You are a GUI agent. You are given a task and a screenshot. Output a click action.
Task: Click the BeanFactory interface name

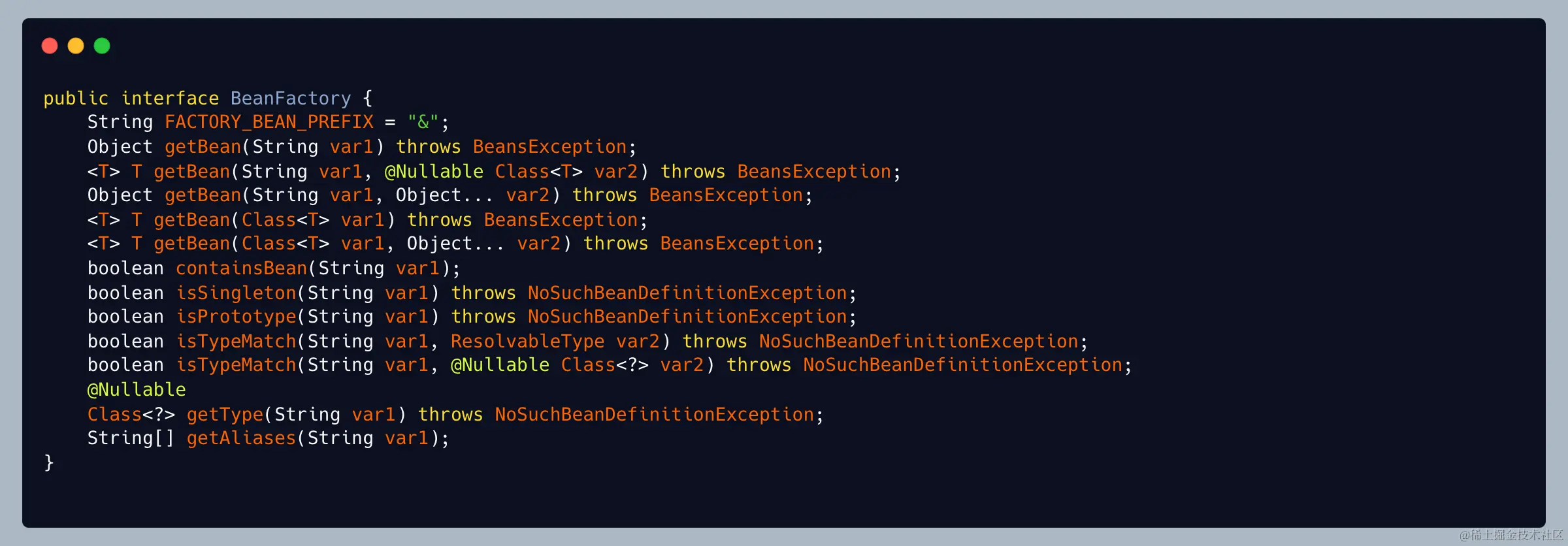tap(291, 99)
